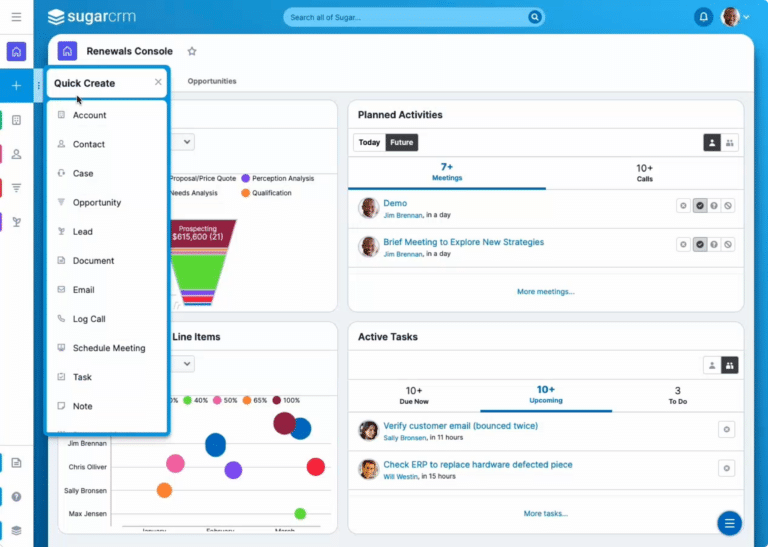Click the red bubble on the chart

(x=315, y=466)
